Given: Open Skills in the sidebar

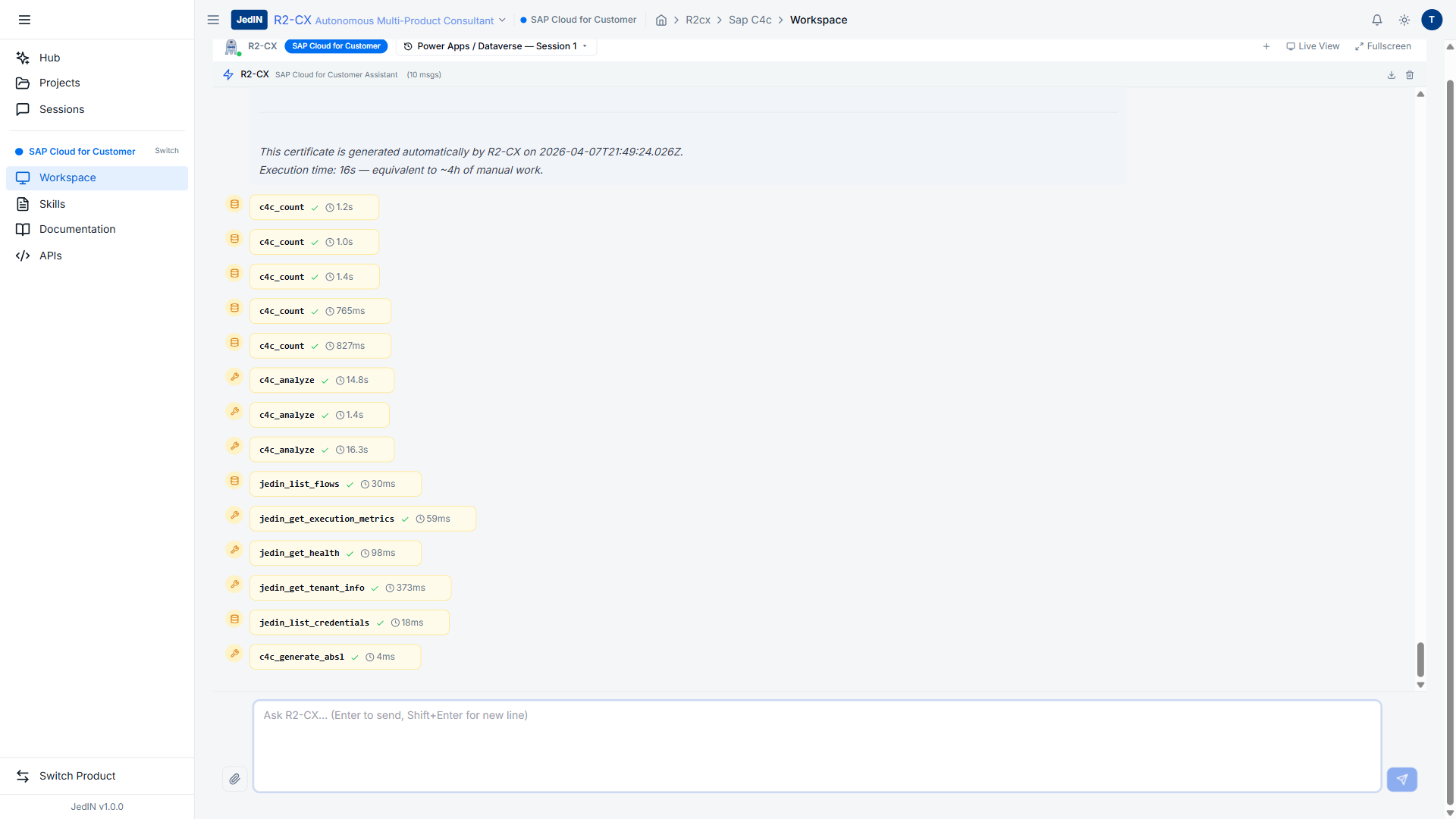Looking at the screenshot, I should (x=52, y=204).
